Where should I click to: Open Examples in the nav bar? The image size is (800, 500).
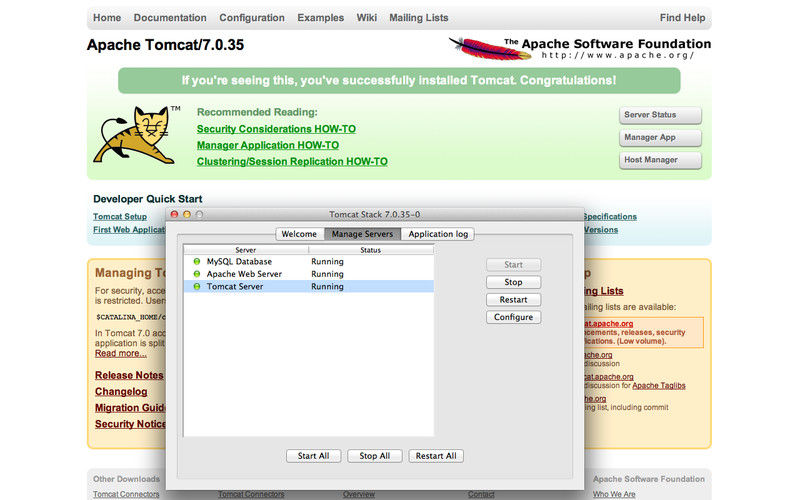[320, 18]
